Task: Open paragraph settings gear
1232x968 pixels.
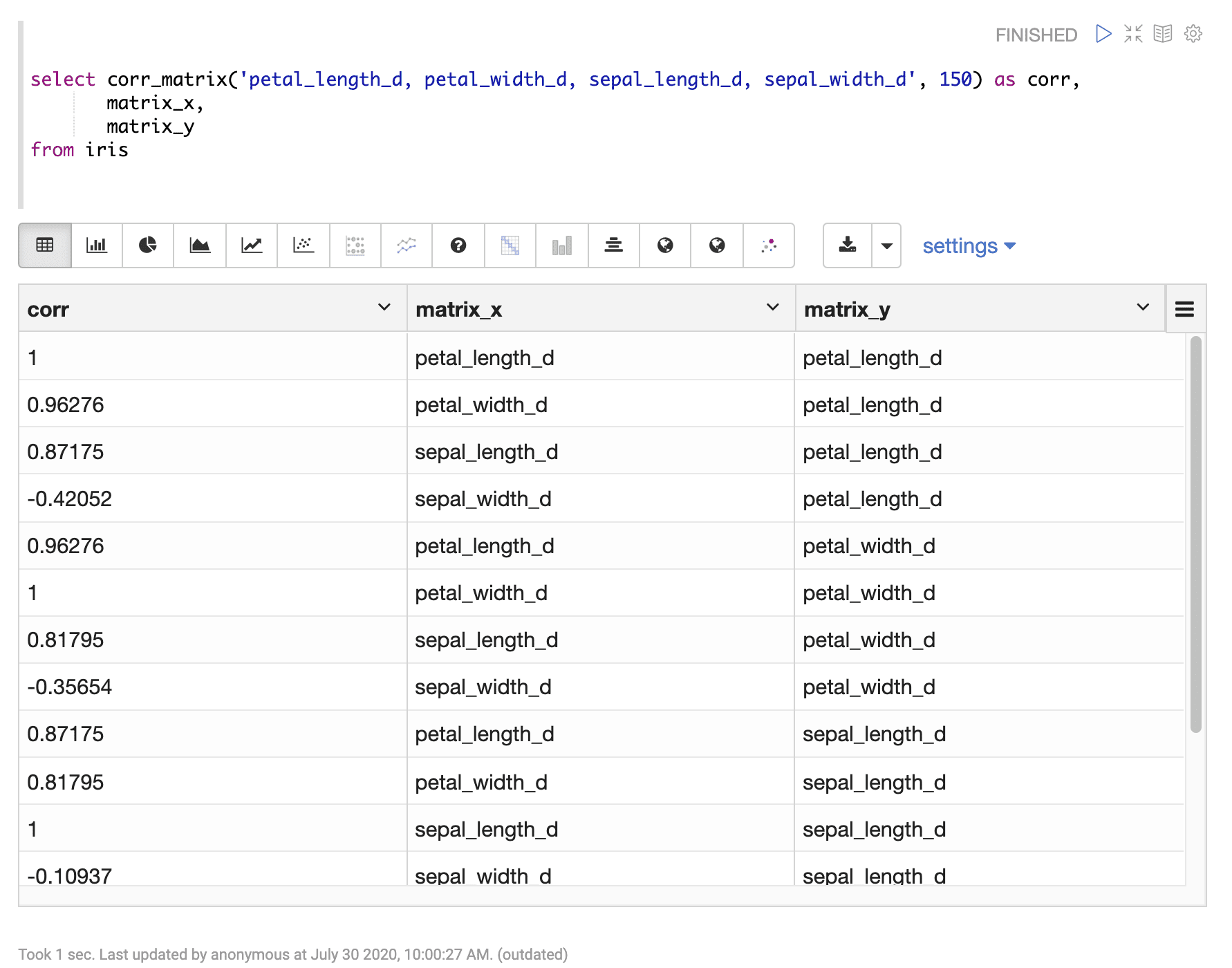Action: point(1193,34)
